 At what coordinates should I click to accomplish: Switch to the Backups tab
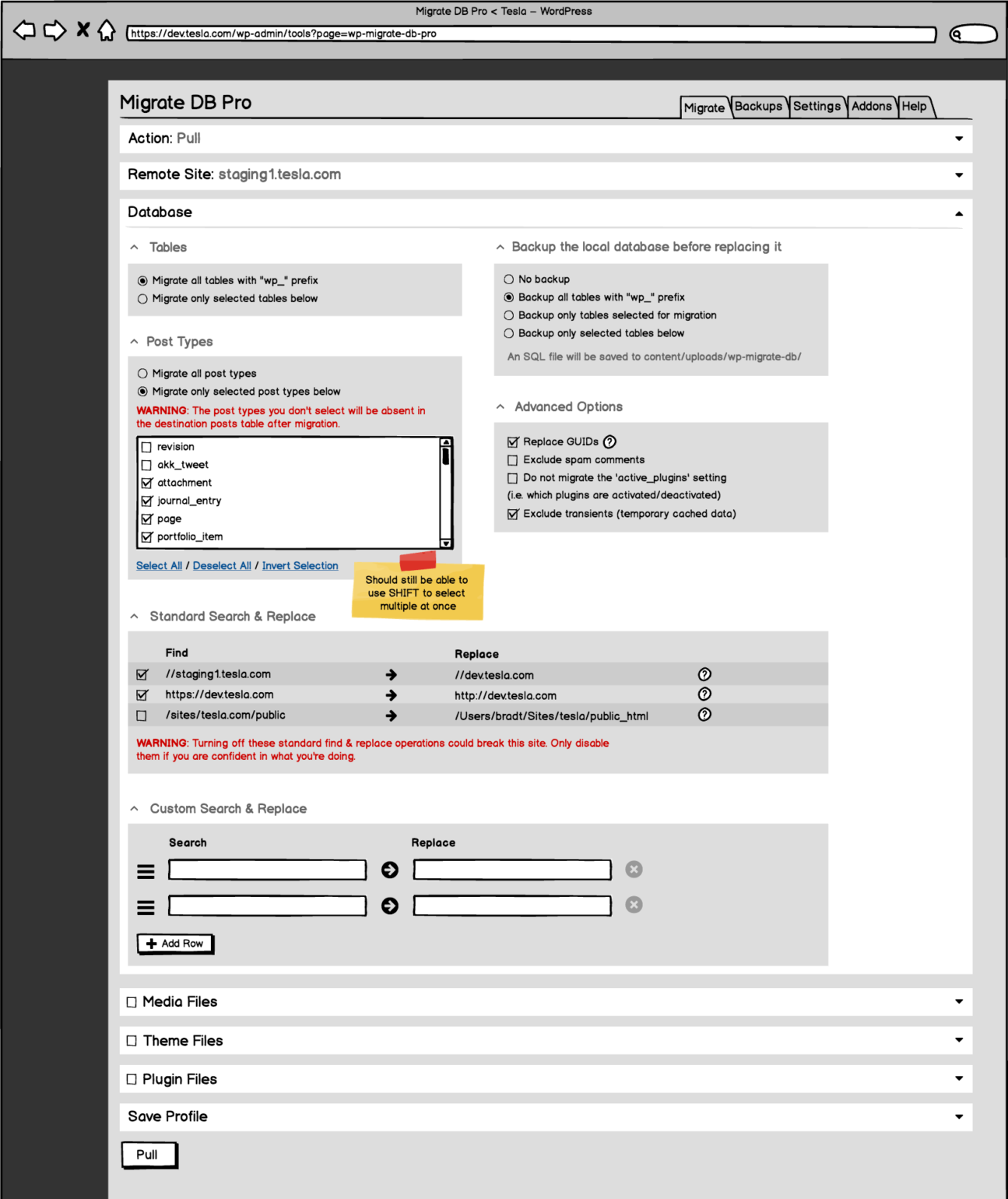coord(758,107)
